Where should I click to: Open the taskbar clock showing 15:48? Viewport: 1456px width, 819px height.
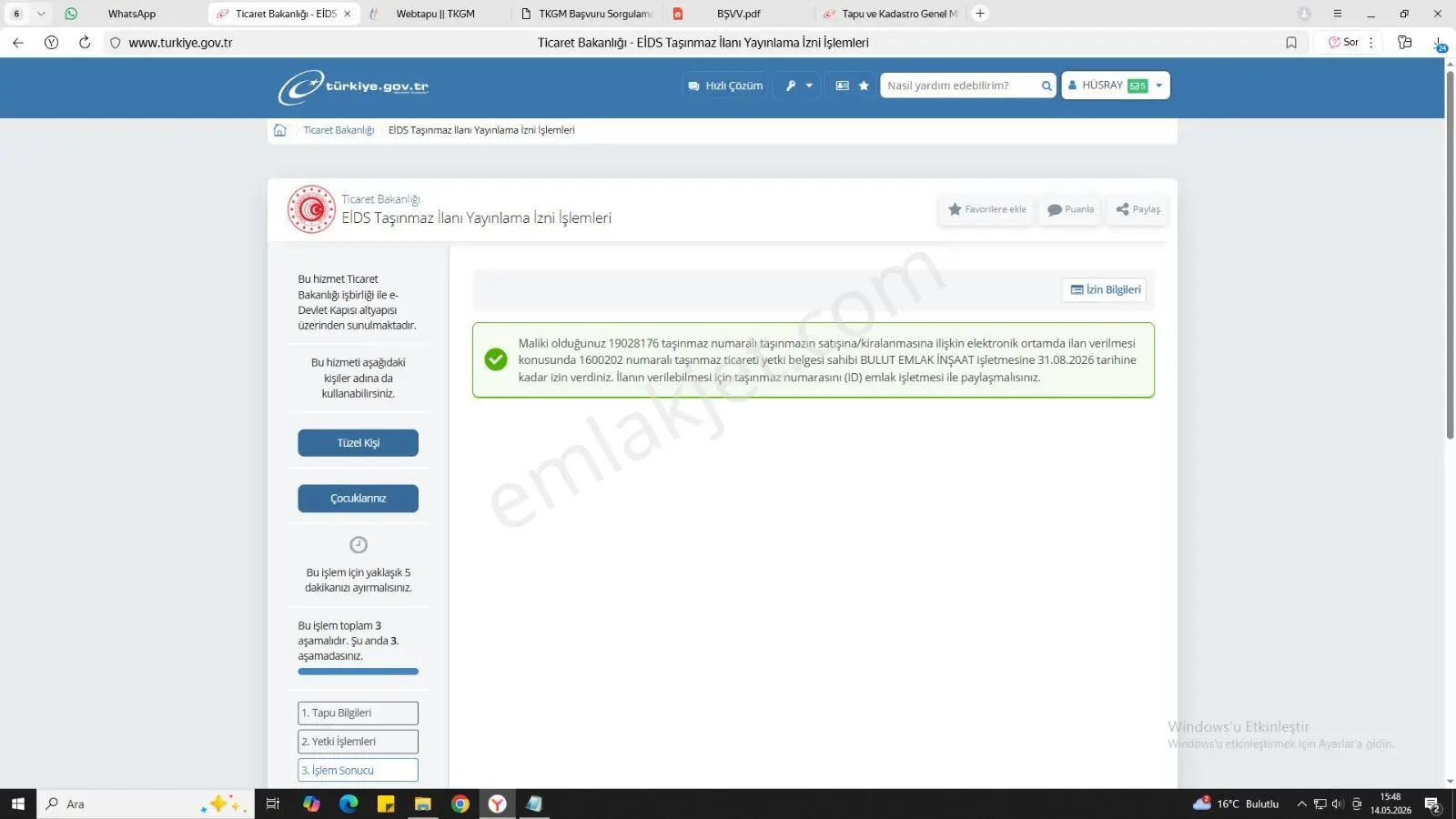[1390, 804]
